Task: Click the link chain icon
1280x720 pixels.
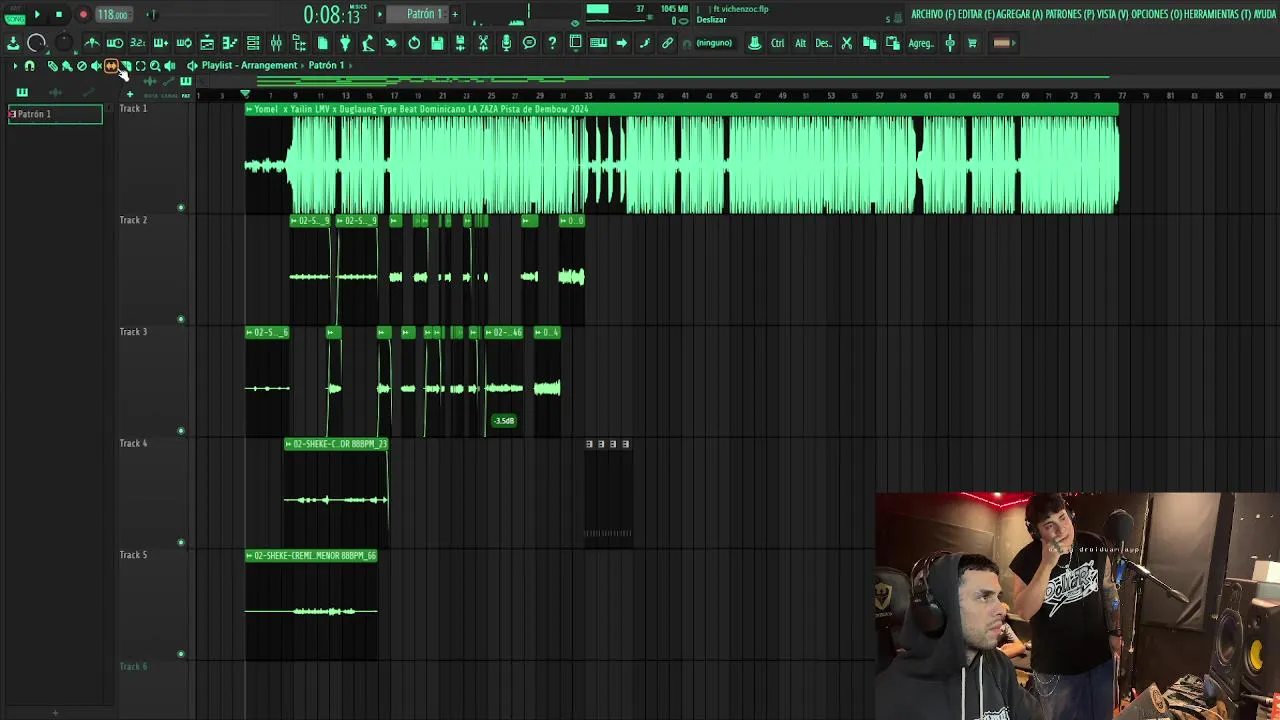Action: point(667,43)
